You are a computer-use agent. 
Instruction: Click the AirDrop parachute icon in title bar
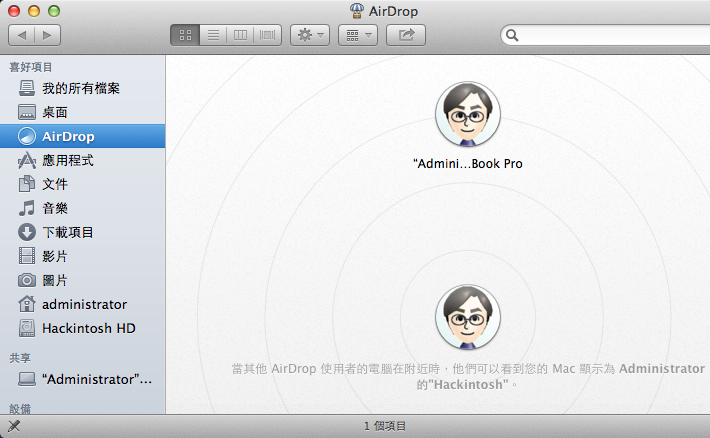coord(357,10)
